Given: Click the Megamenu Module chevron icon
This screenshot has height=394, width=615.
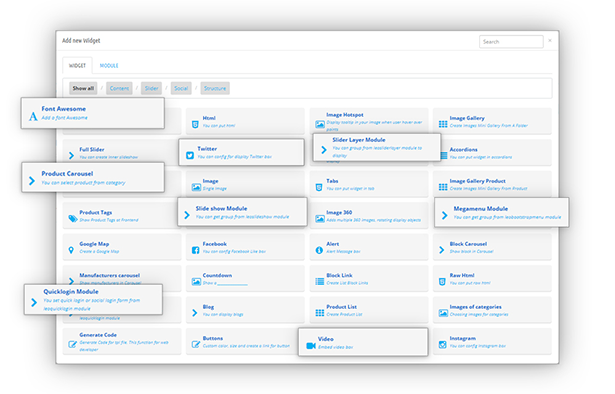Looking at the screenshot, I should [444, 215].
